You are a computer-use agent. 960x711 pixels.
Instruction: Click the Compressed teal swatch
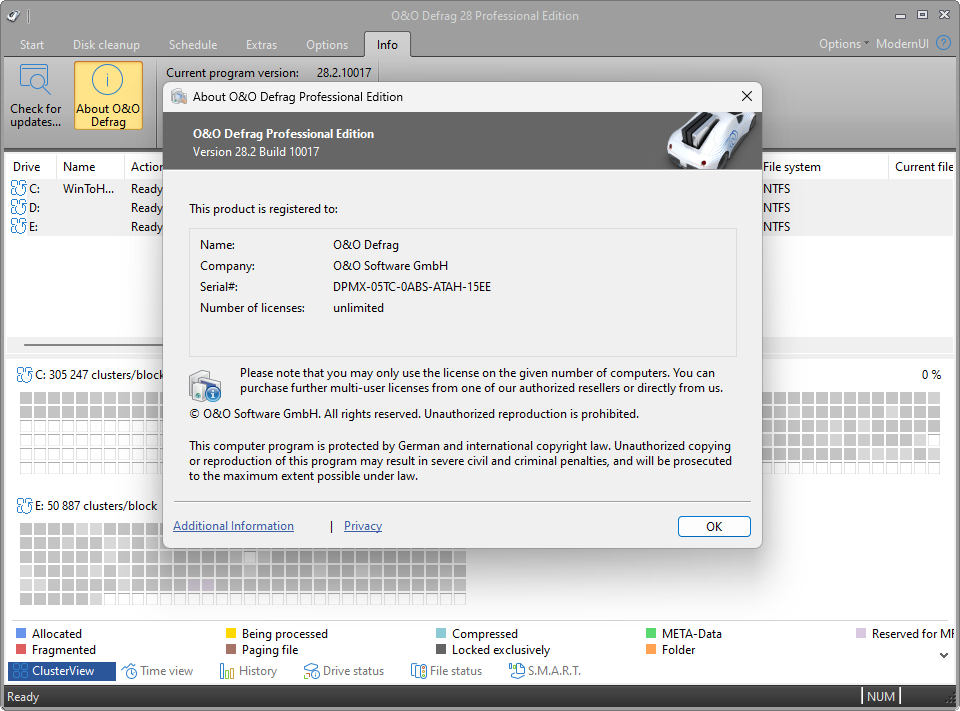point(441,633)
